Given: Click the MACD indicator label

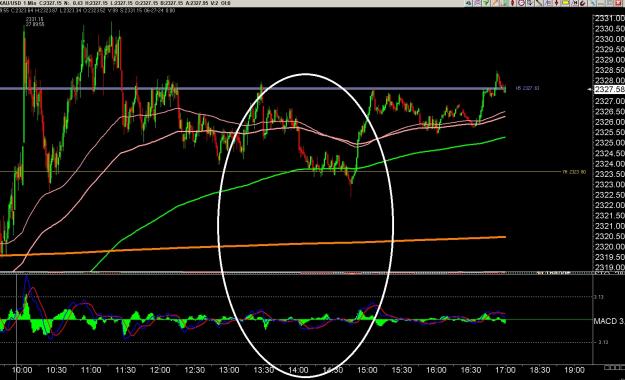Looking at the screenshot, I should click(x=609, y=321).
